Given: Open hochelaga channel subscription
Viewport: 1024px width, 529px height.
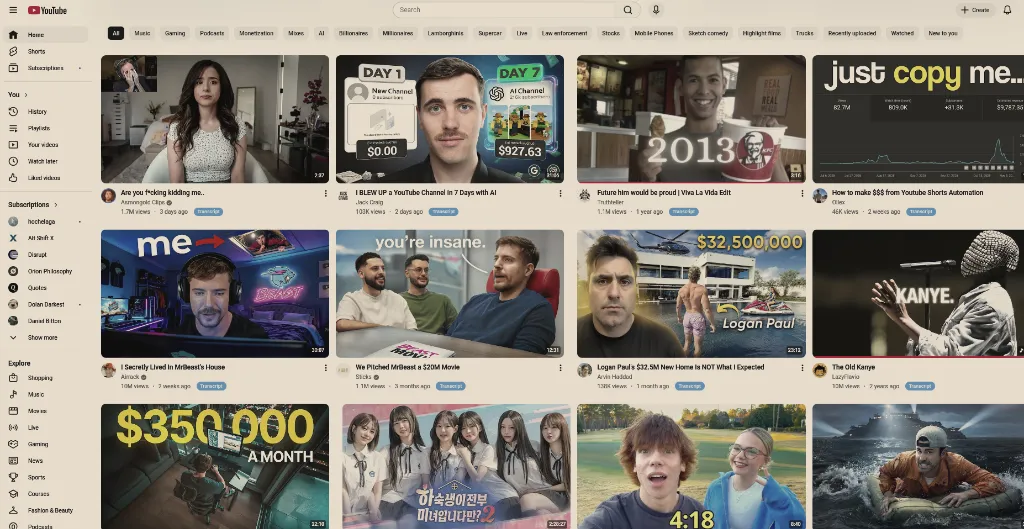Looking at the screenshot, I should (x=45, y=221).
